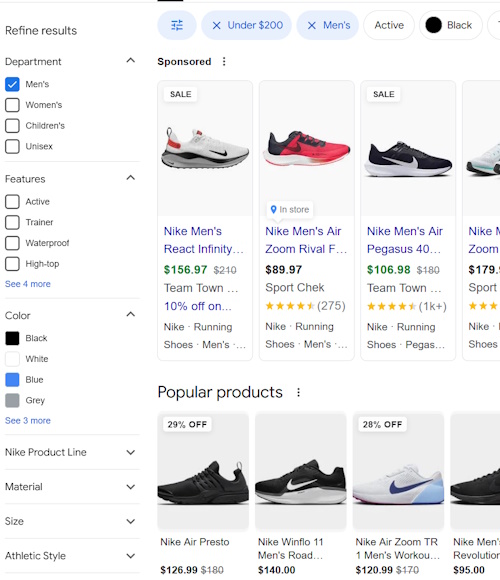The width and height of the screenshot is (500, 580).
Task: Remove Men's filter chip via X icon
Action: point(312,25)
